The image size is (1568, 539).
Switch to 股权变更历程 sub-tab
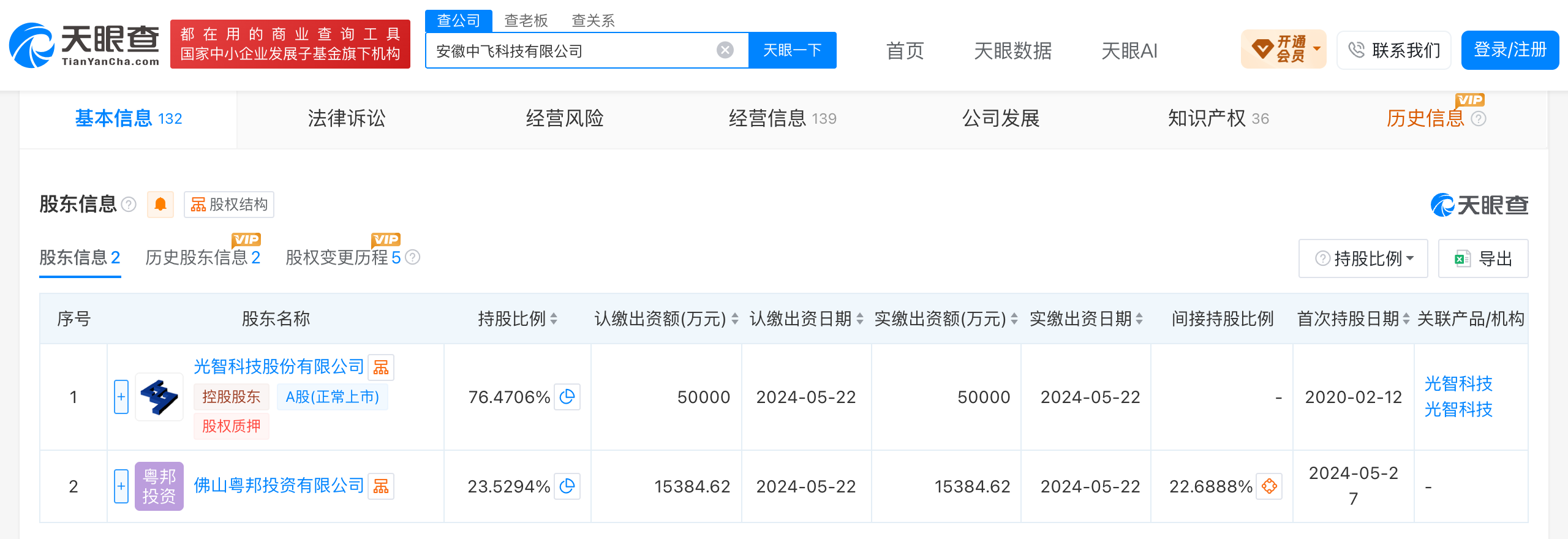343,258
